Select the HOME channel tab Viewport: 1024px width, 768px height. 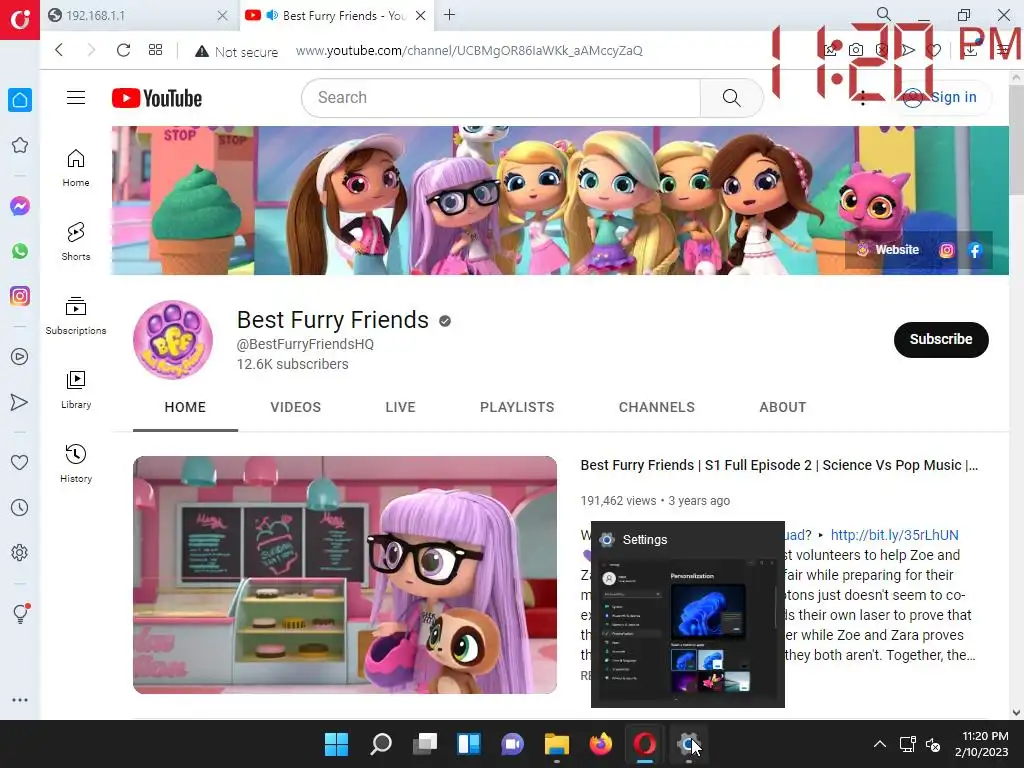click(185, 407)
